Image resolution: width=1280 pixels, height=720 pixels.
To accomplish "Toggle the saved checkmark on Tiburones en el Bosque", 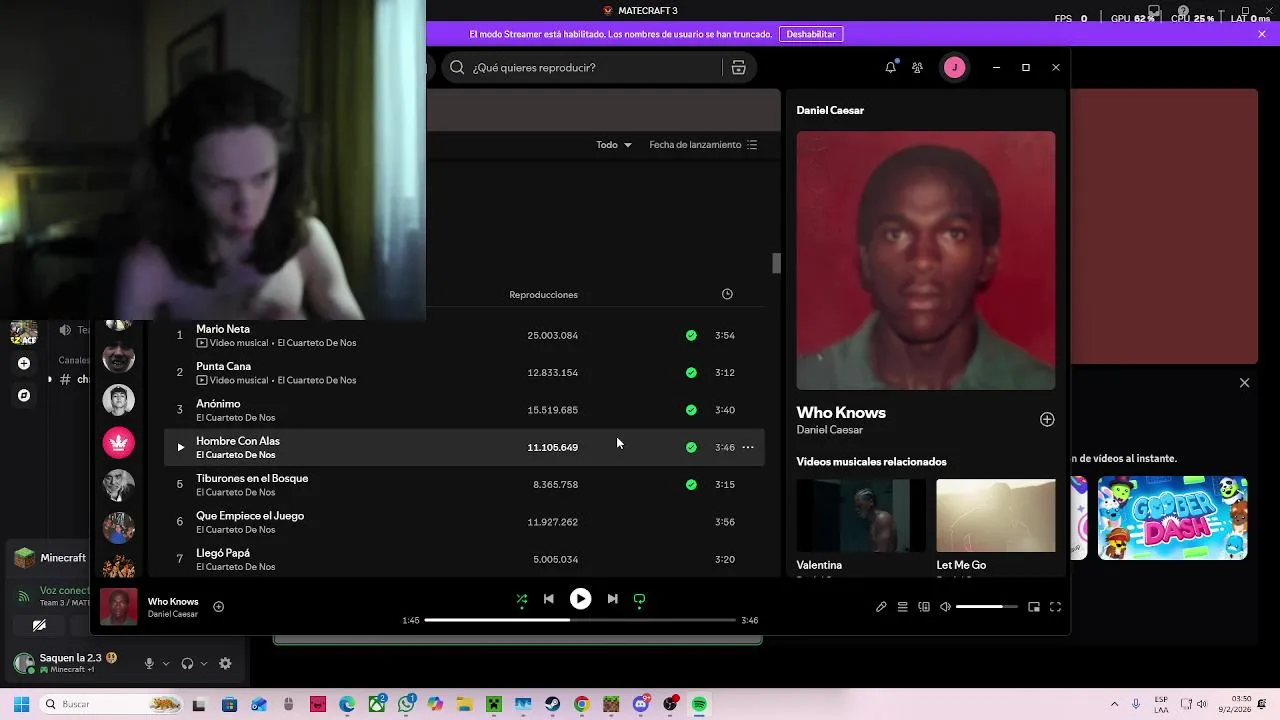I will pyautogui.click(x=691, y=484).
